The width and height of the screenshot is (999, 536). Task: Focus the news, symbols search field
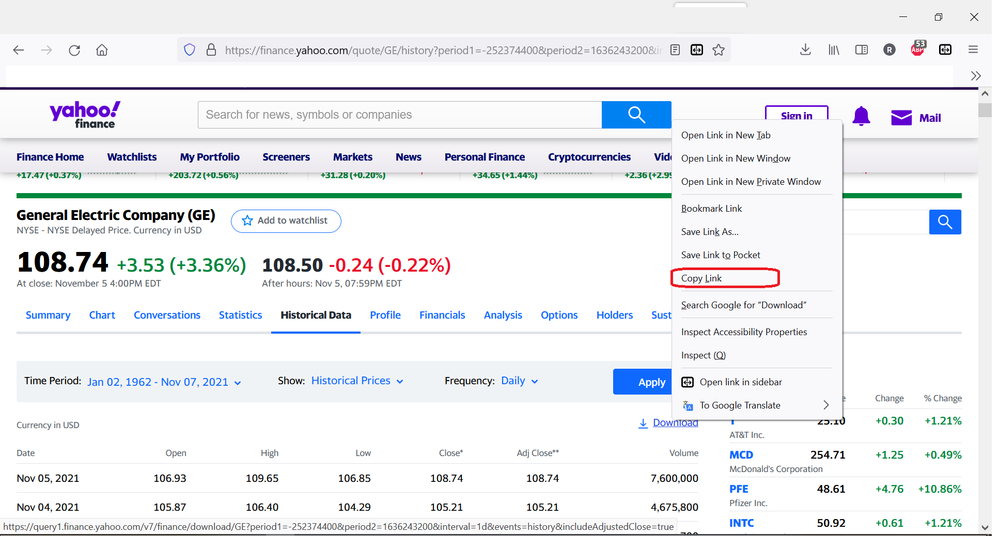[x=400, y=115]
